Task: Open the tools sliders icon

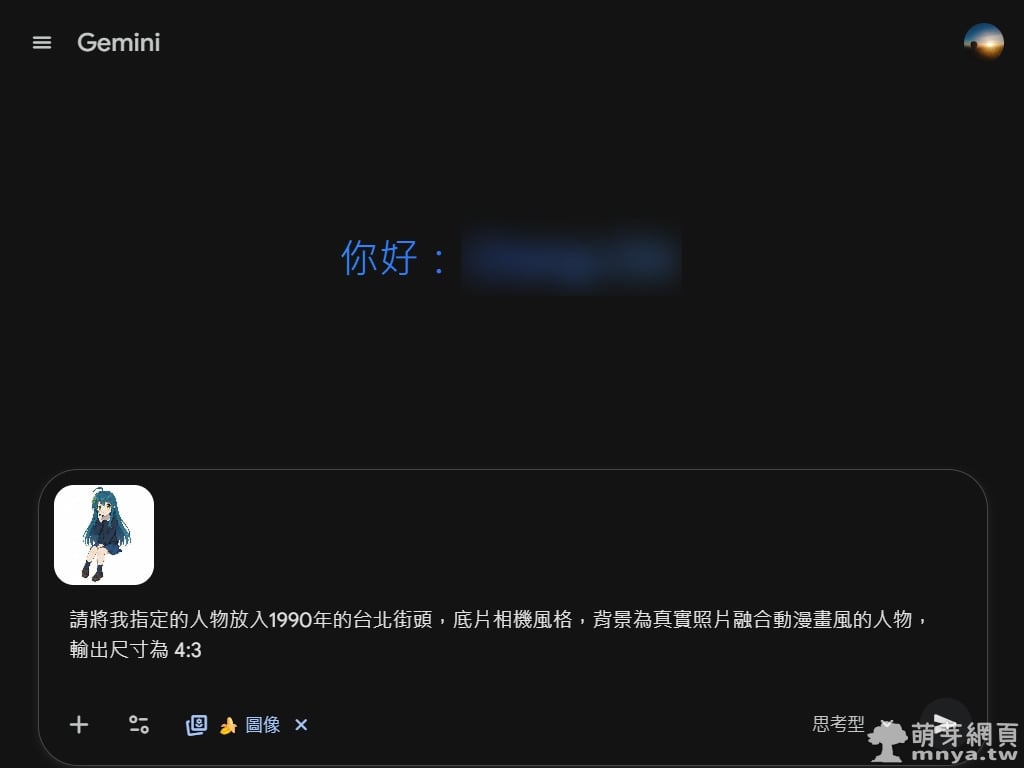Action: coord(138,724)
